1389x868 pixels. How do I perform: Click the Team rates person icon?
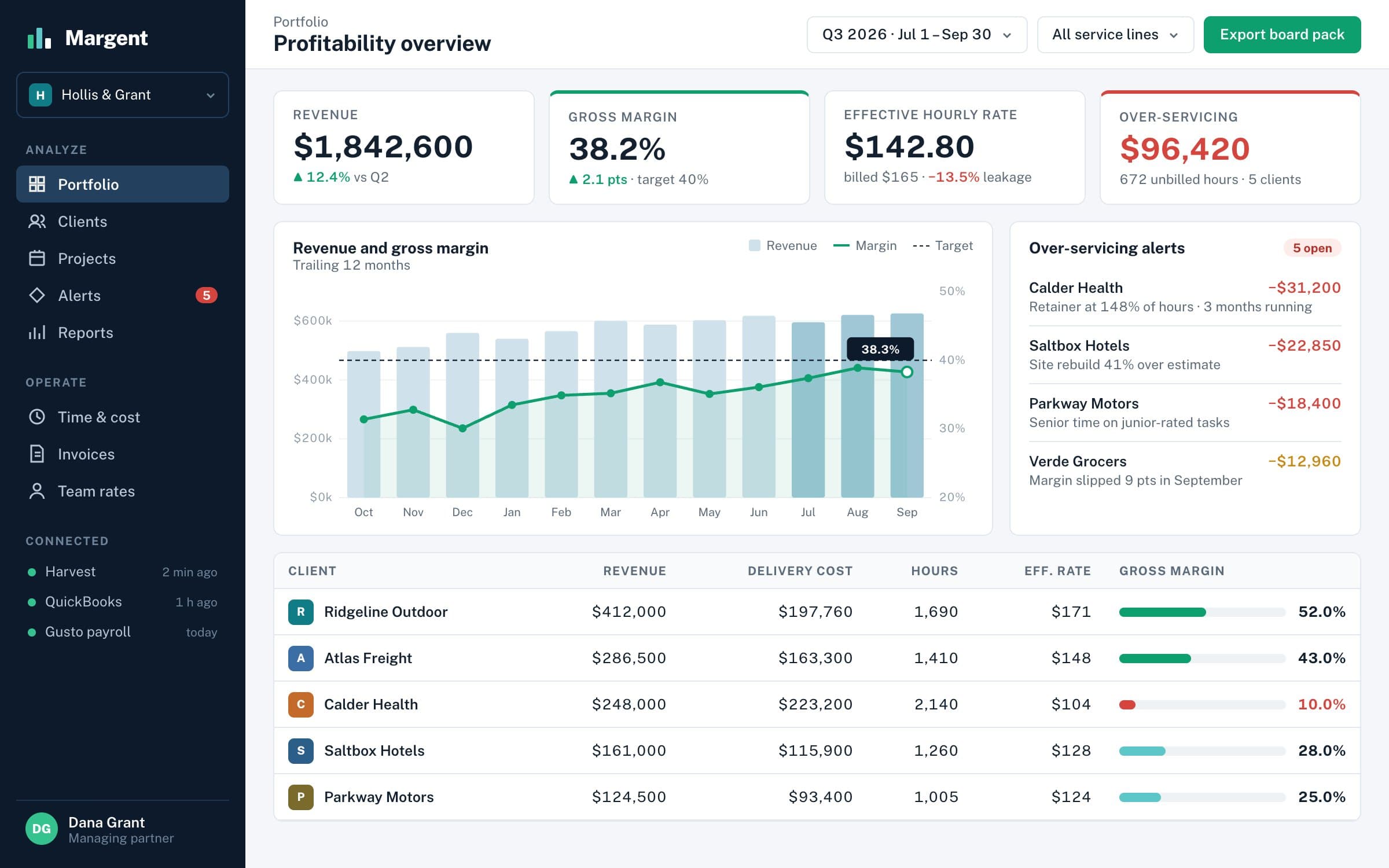click(x=37, y=491)
